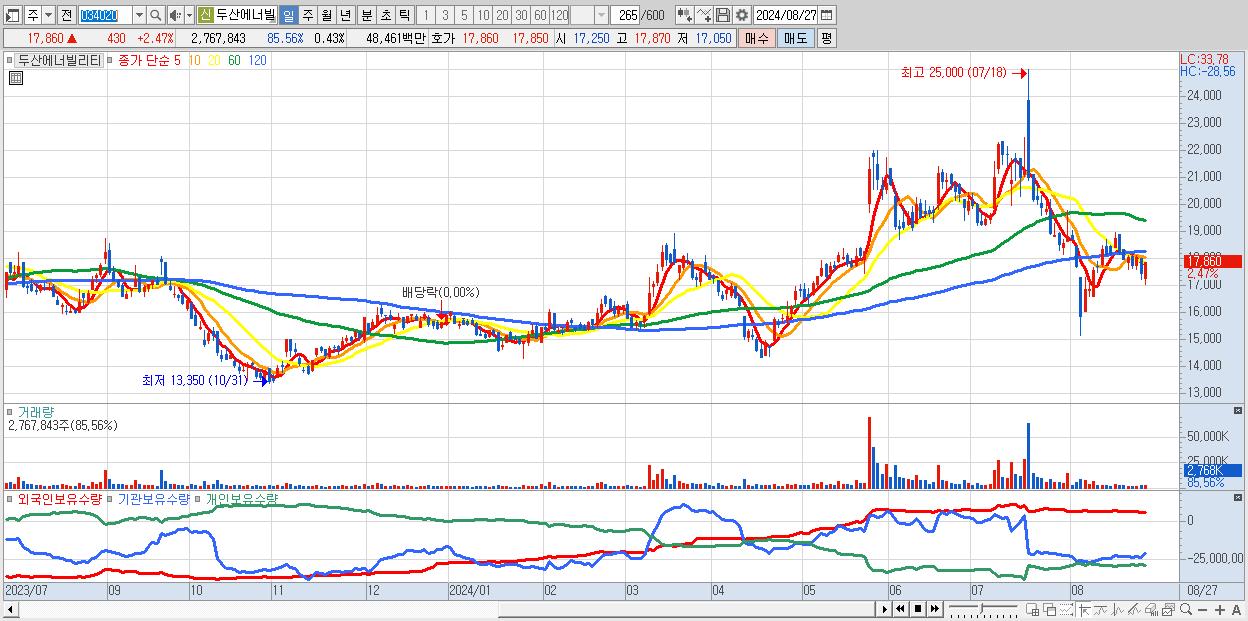Edit the candle count field 265
Image resolution: width=1248 pixels, height=621 pixels.
coord(626,15)
